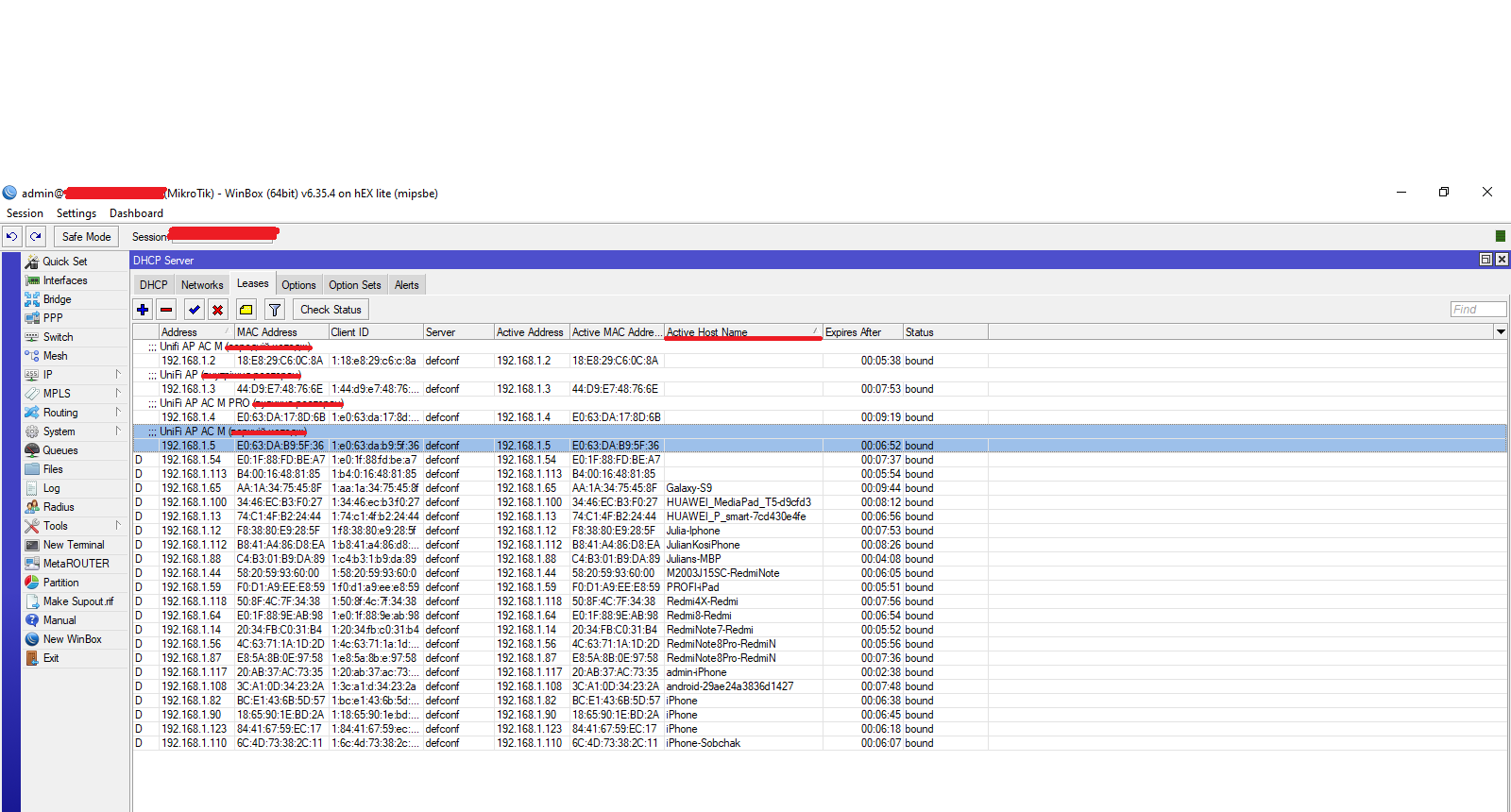Image resolution: width=1511 pixels, height=812 pixels.
Task: Click the Find search field
Action: [1479, 310]
